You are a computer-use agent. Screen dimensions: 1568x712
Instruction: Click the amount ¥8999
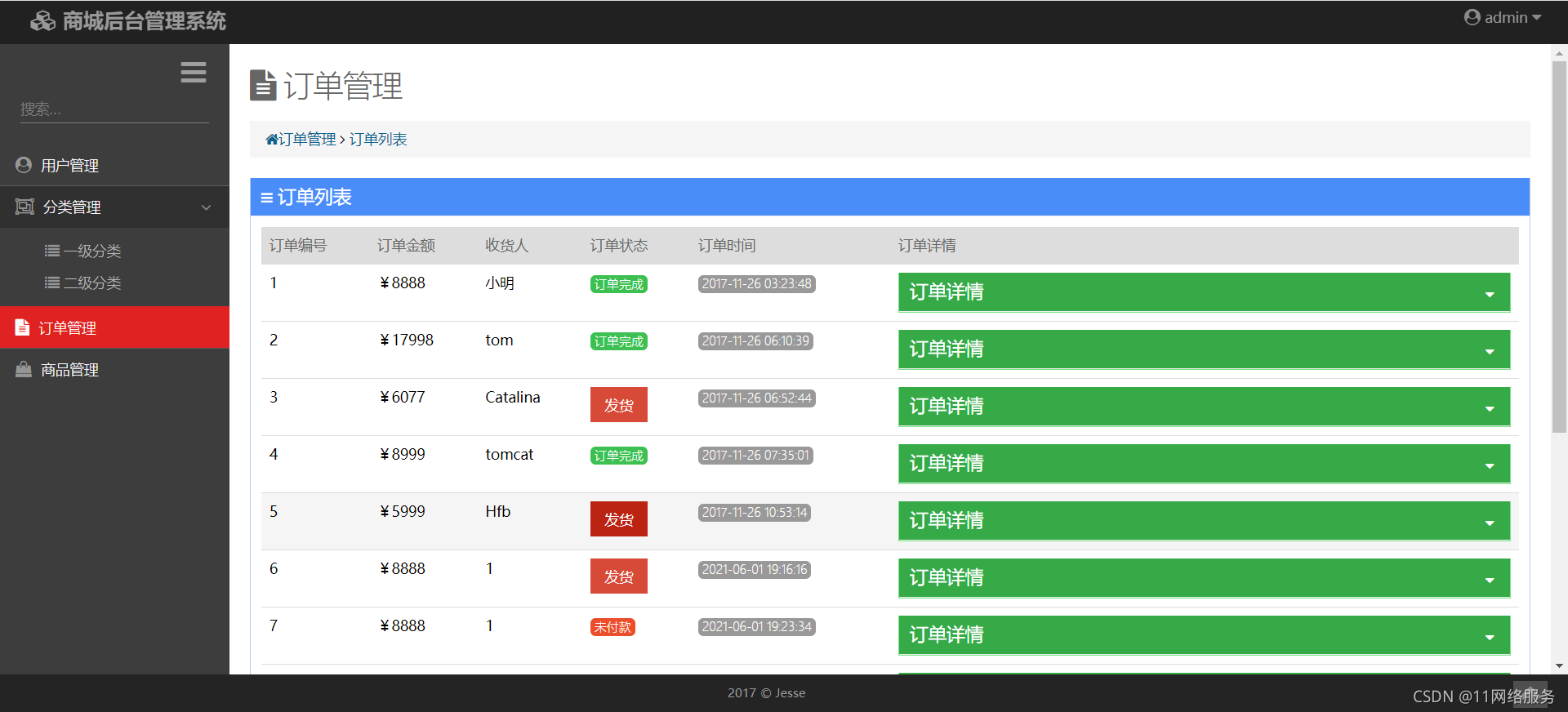pyautogui.click(x=402, y=455)
